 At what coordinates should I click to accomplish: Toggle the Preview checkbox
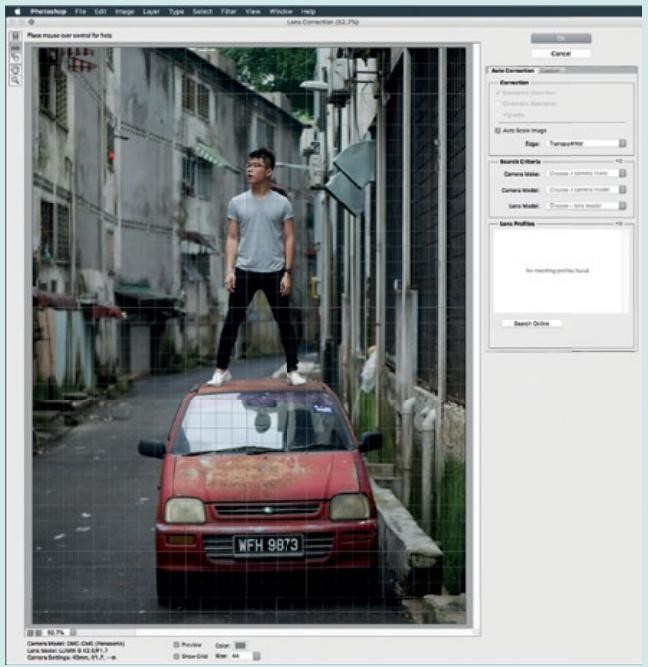coord(177,645)
